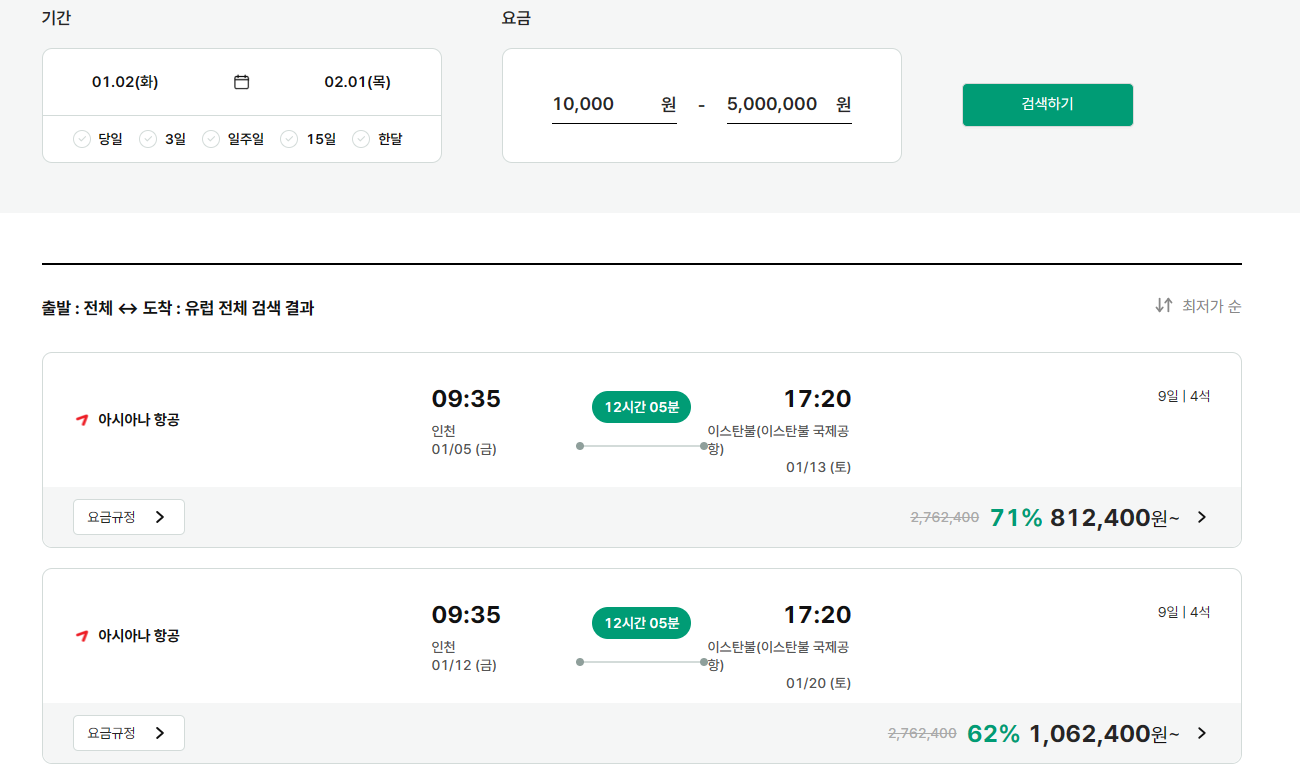Image resolution: width=1300 pixels, height=774 pixels.
Task: Click struck-through 2,762,400 on 62% row
Action: point(922,733)
